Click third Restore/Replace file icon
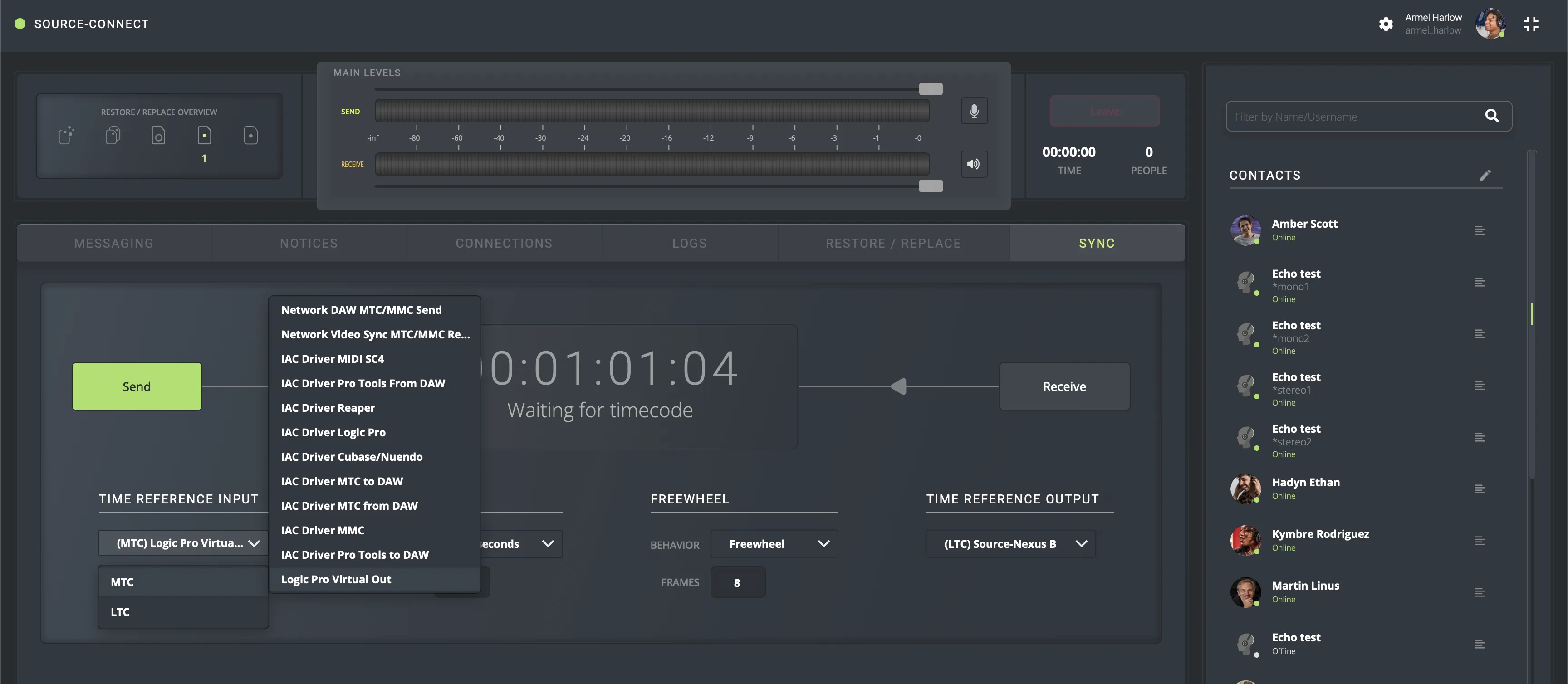1568x684 pixels. [x=158, y=135]
